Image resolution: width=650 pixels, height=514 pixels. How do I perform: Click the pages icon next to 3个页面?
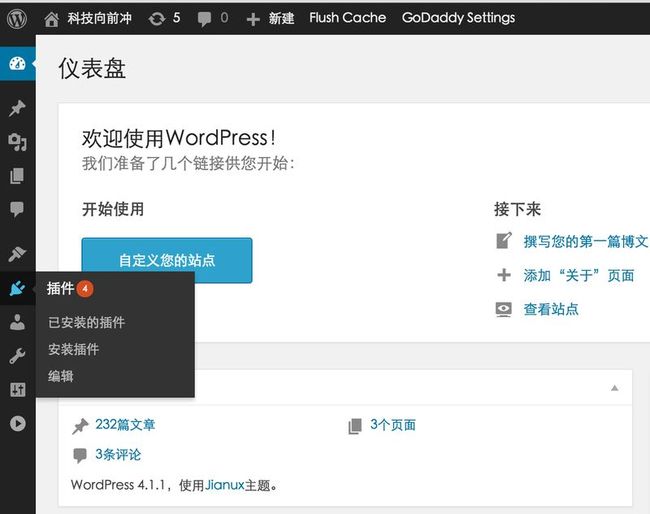tap(355, 426)
